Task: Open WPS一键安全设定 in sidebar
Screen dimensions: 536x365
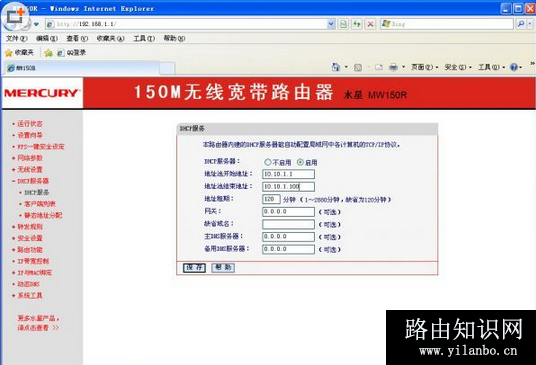Action: point(41,147)
